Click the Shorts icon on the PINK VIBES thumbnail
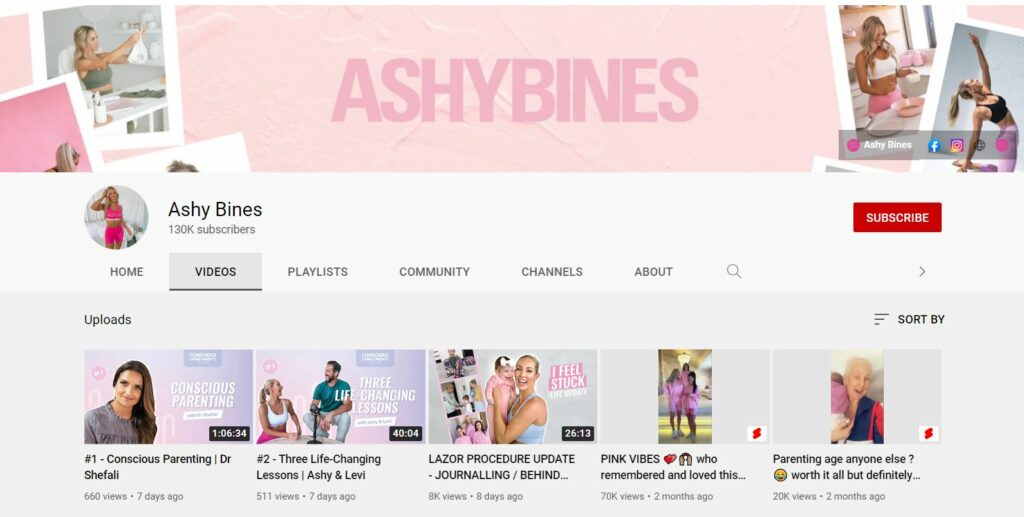The height and width of the screenshot is (517, 1024). click(x=756, y=433)
